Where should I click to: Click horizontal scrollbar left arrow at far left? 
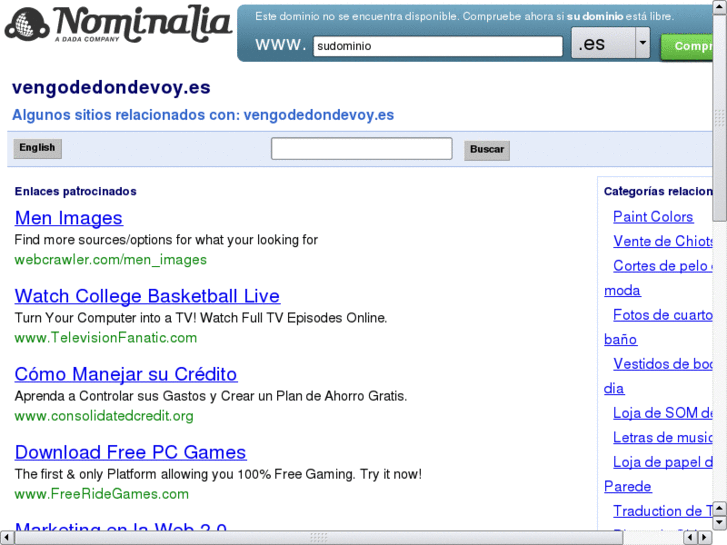pyautogui.click(x=6, y=538)
